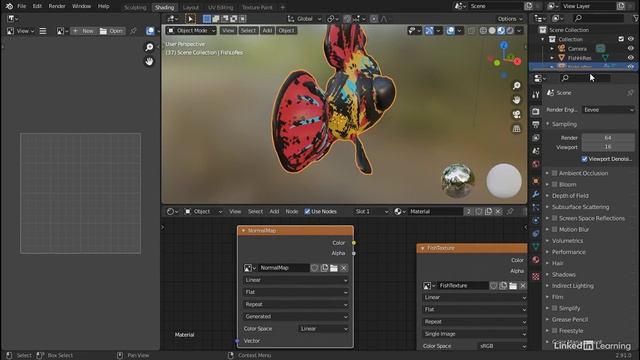
Task: Open the Slot 1 dropdown
Action: click(x=371, y=211)
